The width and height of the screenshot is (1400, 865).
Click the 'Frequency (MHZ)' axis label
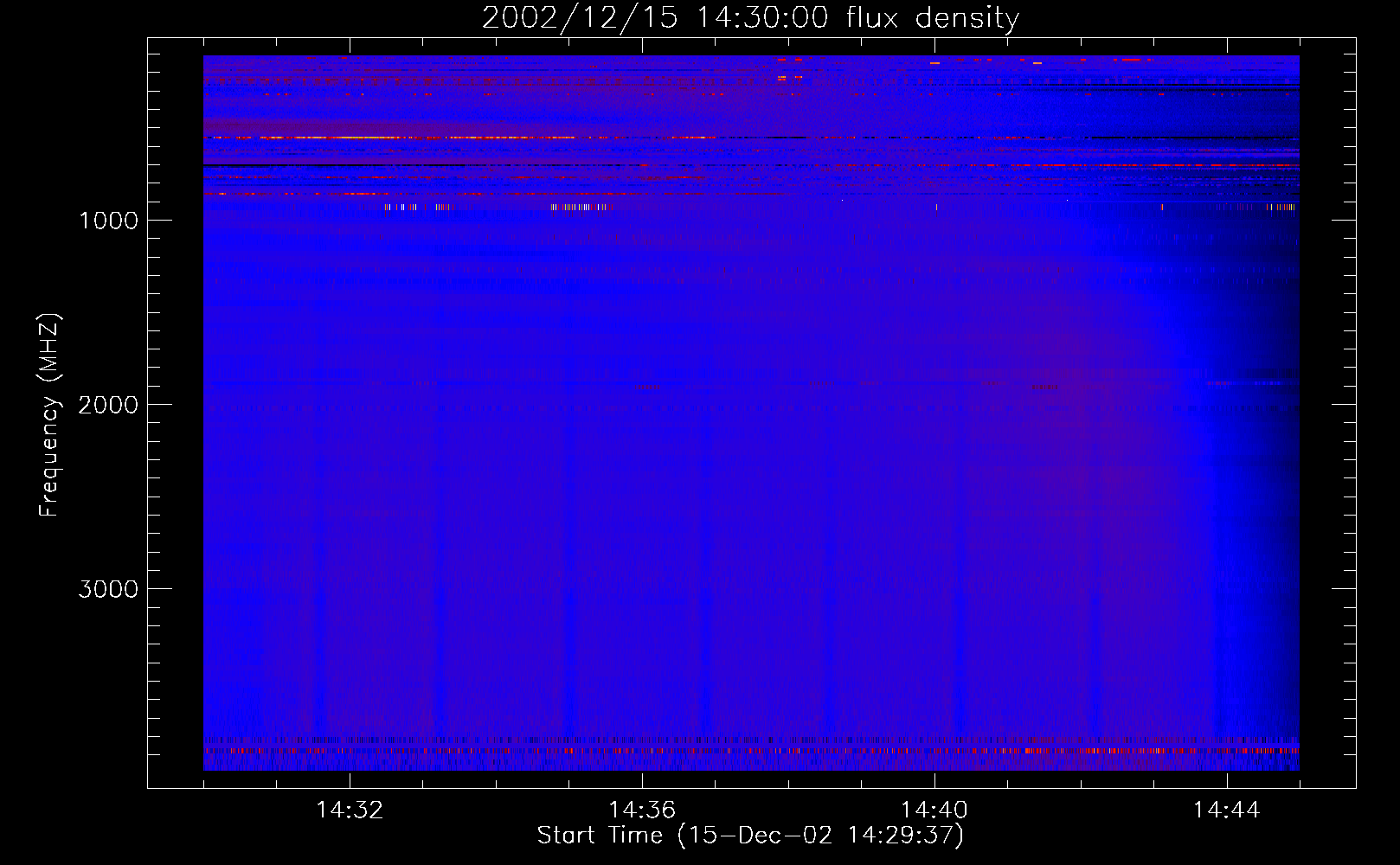click(x=49, y=415)
